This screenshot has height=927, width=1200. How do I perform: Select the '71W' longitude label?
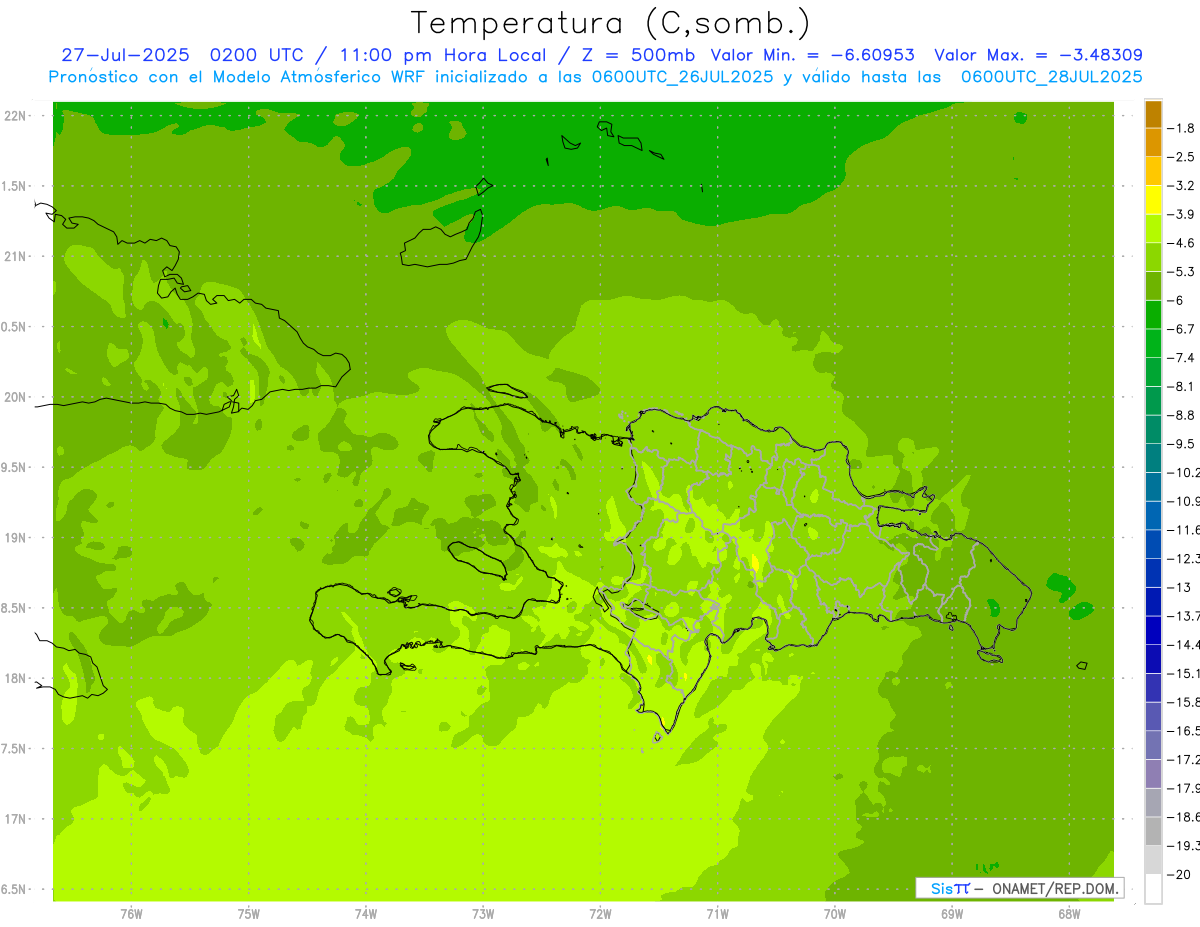point(717,914)
